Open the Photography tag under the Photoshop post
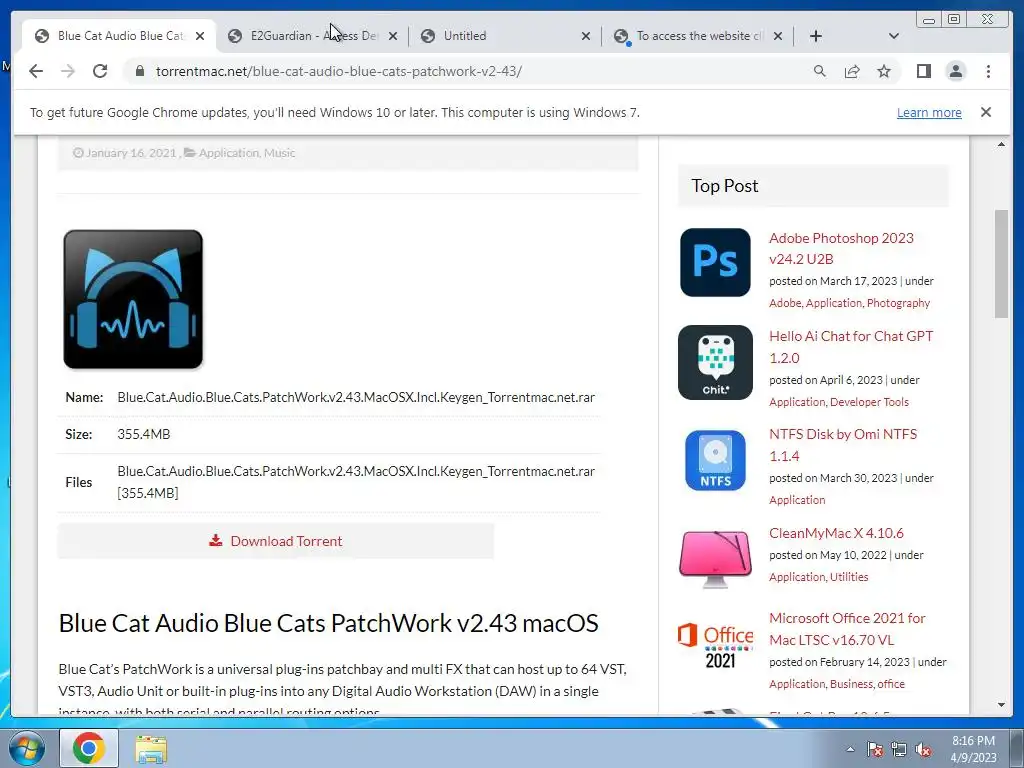 (898, 303)
